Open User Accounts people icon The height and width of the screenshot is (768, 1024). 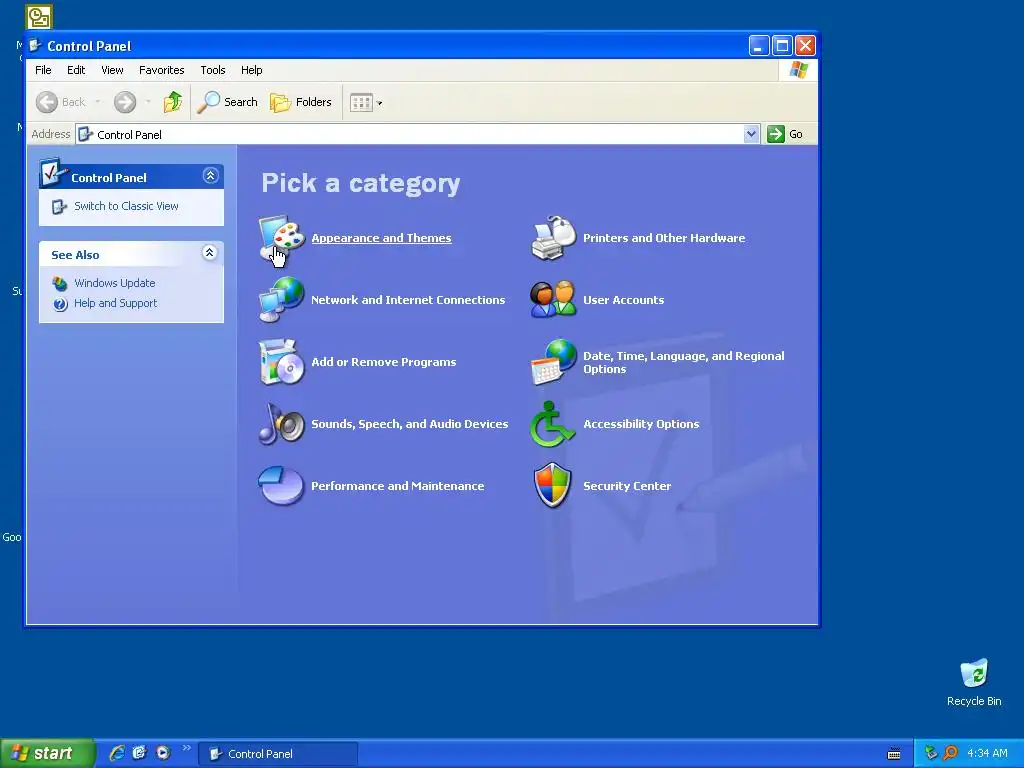(x=553, y=300)
